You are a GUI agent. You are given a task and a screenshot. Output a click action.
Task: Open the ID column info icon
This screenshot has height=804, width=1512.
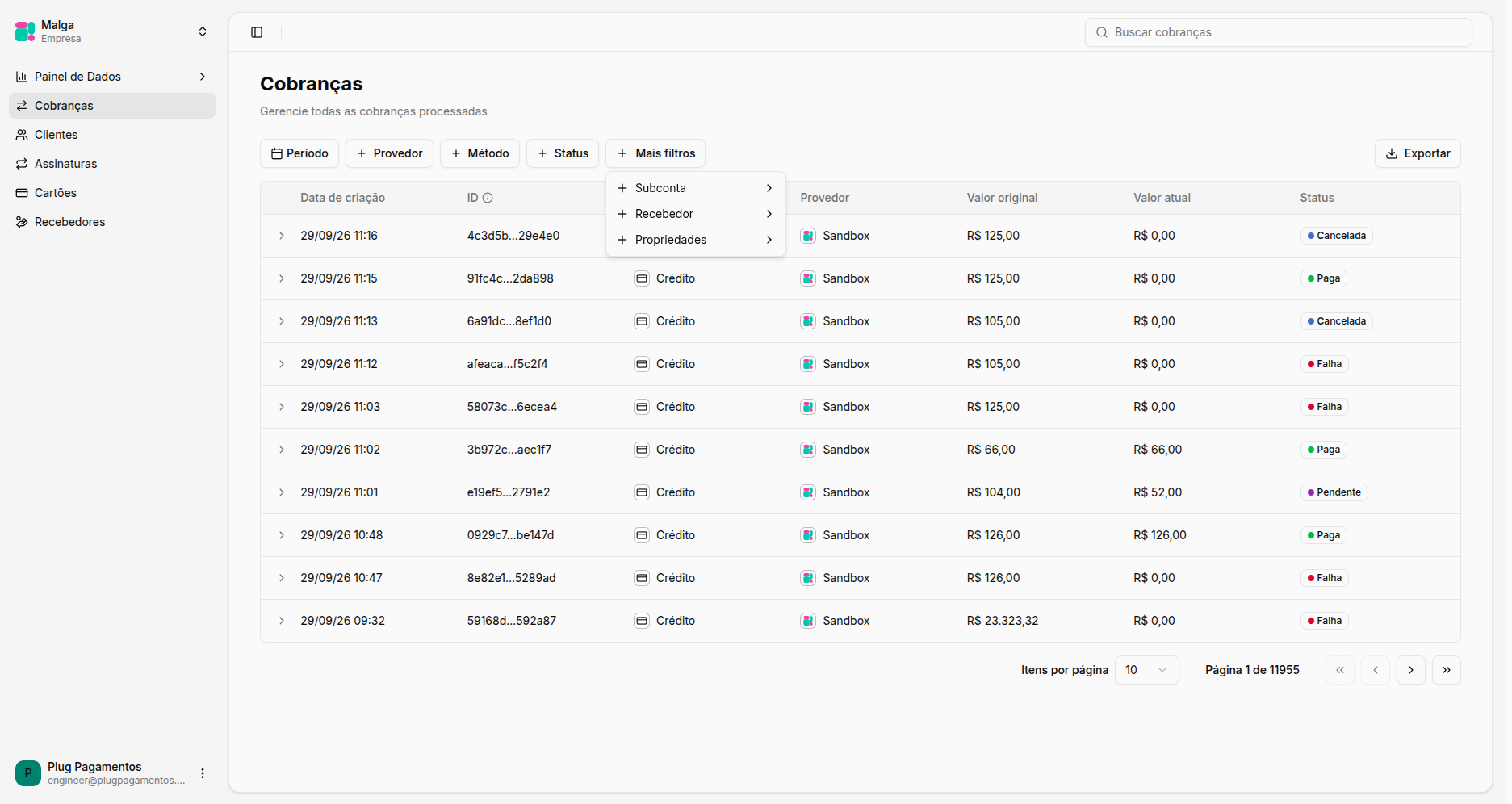[488, 198]
